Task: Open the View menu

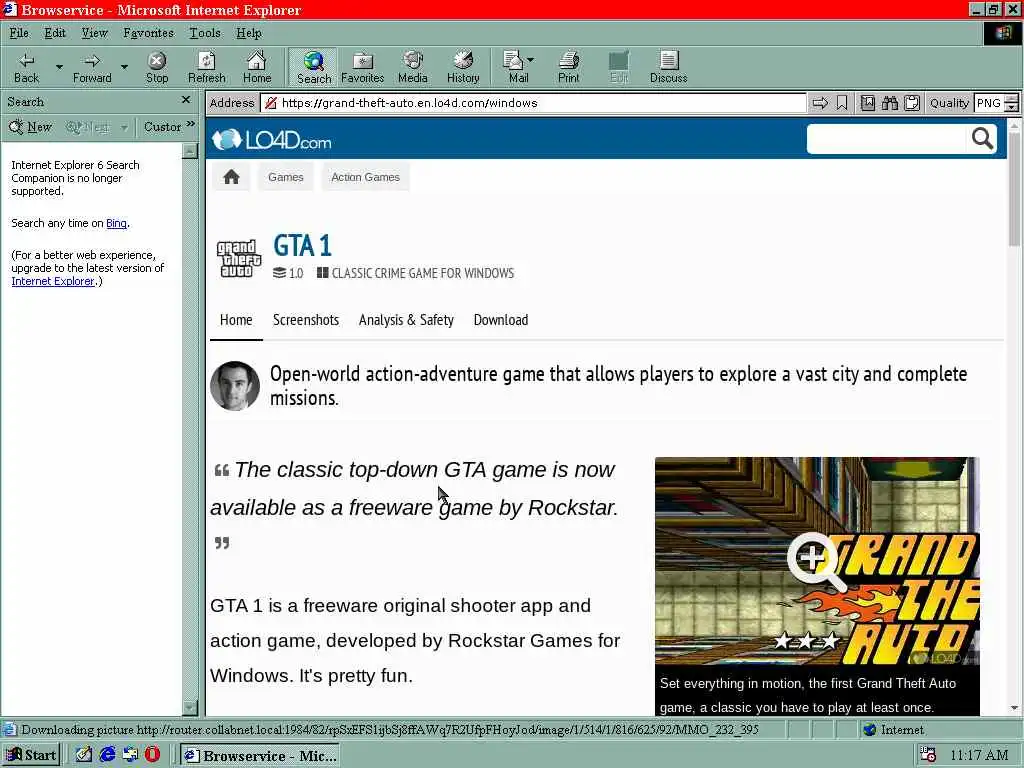Action: pyautogui.click(x=94, y=33)
